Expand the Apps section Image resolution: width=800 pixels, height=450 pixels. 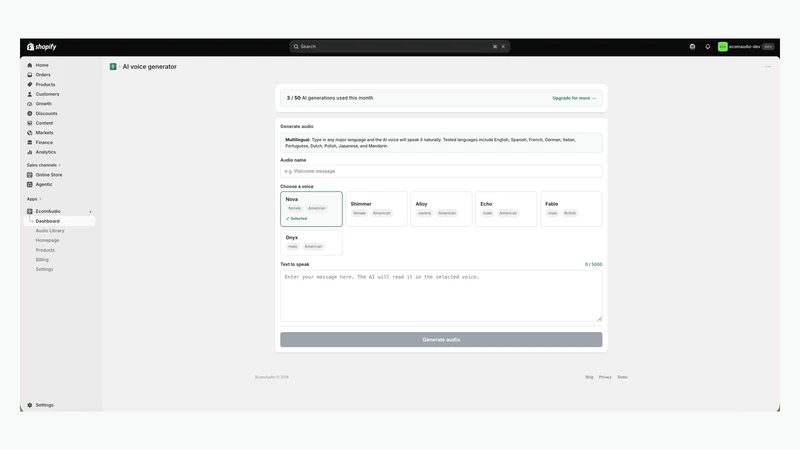point(34,199)
